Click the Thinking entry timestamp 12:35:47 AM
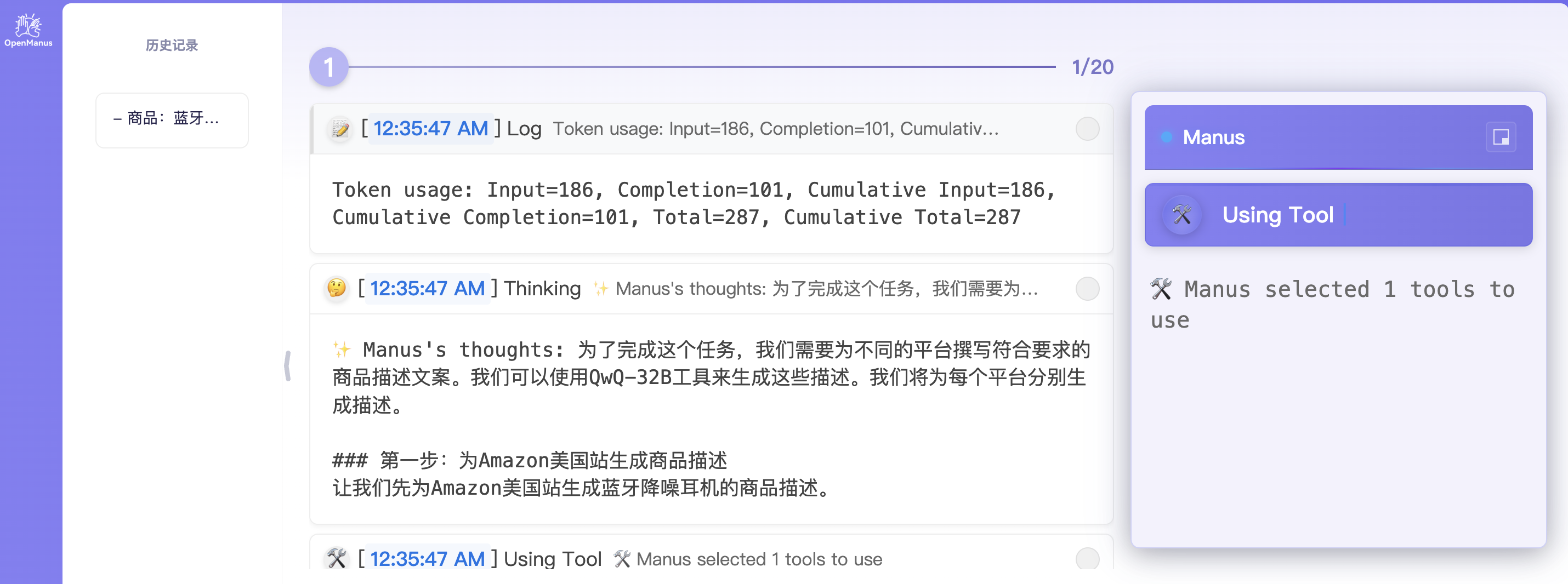The image size is (1568, 584). pyautogui.click(x=428, y=288)
